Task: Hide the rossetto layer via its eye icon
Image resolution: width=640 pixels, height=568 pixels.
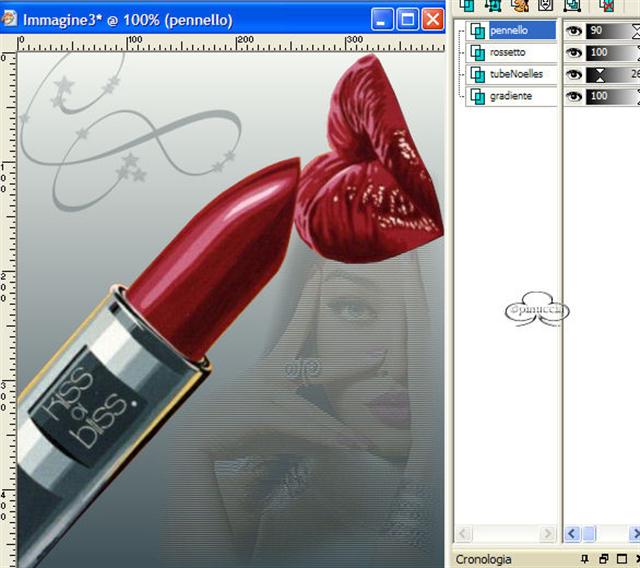Action: [574, 53]
